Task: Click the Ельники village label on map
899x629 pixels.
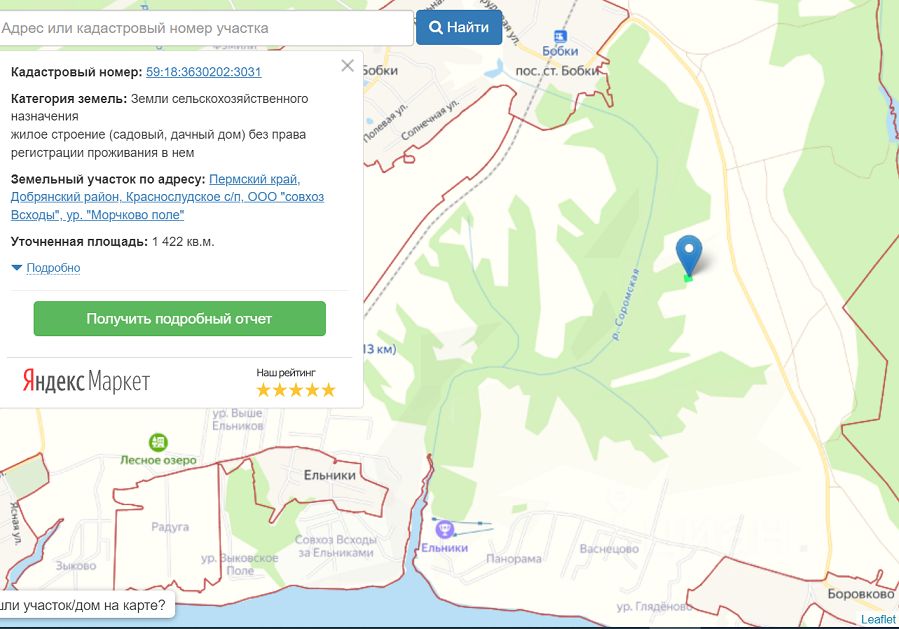Action: coord(330,475)
